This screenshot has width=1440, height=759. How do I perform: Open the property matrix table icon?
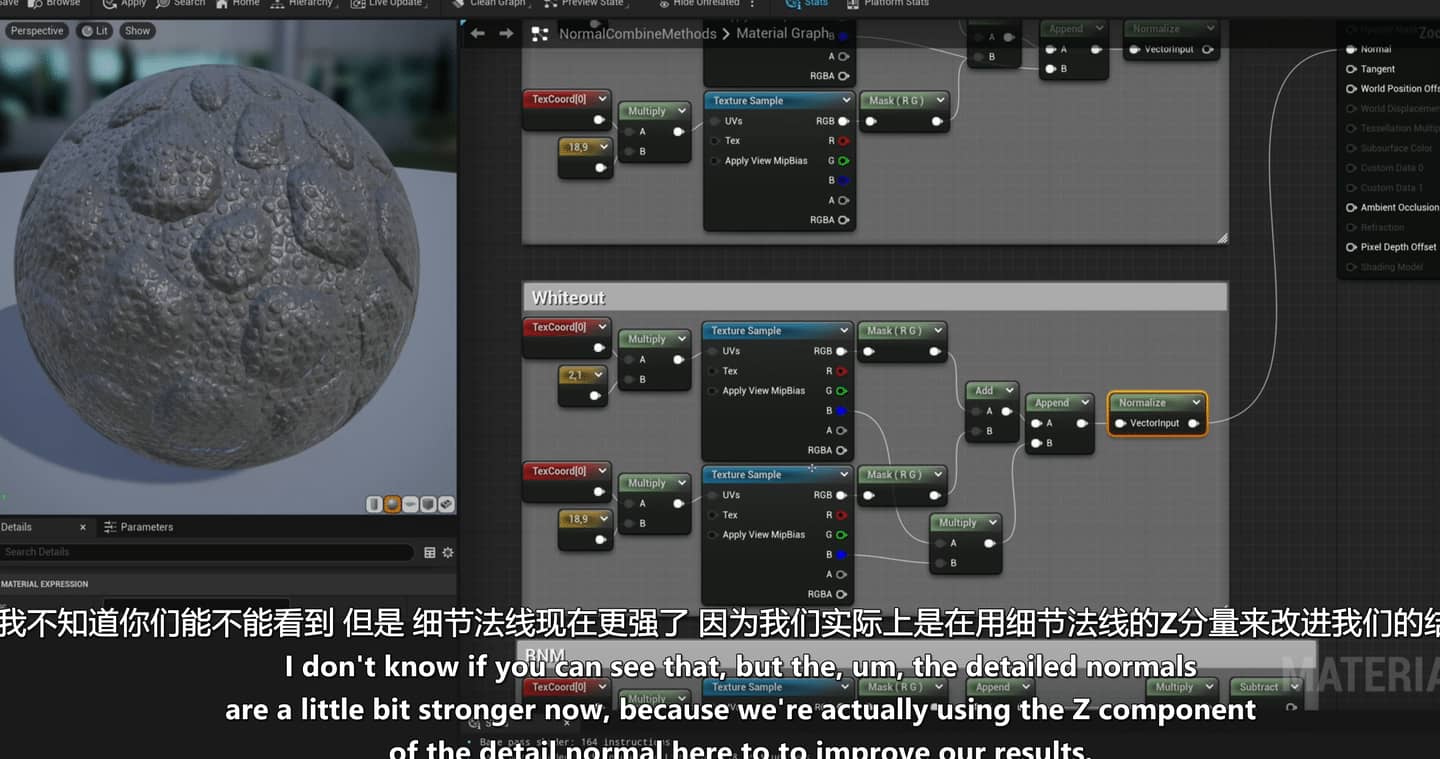point(430,552)
